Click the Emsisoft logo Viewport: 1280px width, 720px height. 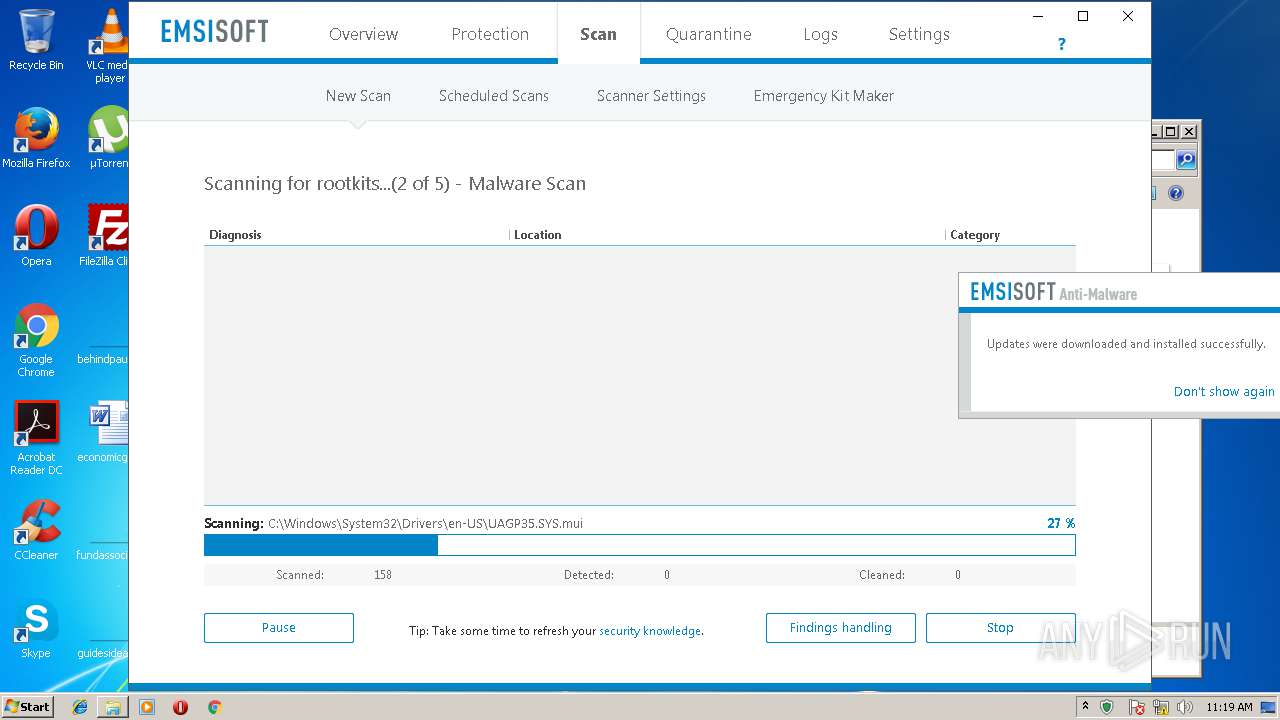click(x=215, y=31)
